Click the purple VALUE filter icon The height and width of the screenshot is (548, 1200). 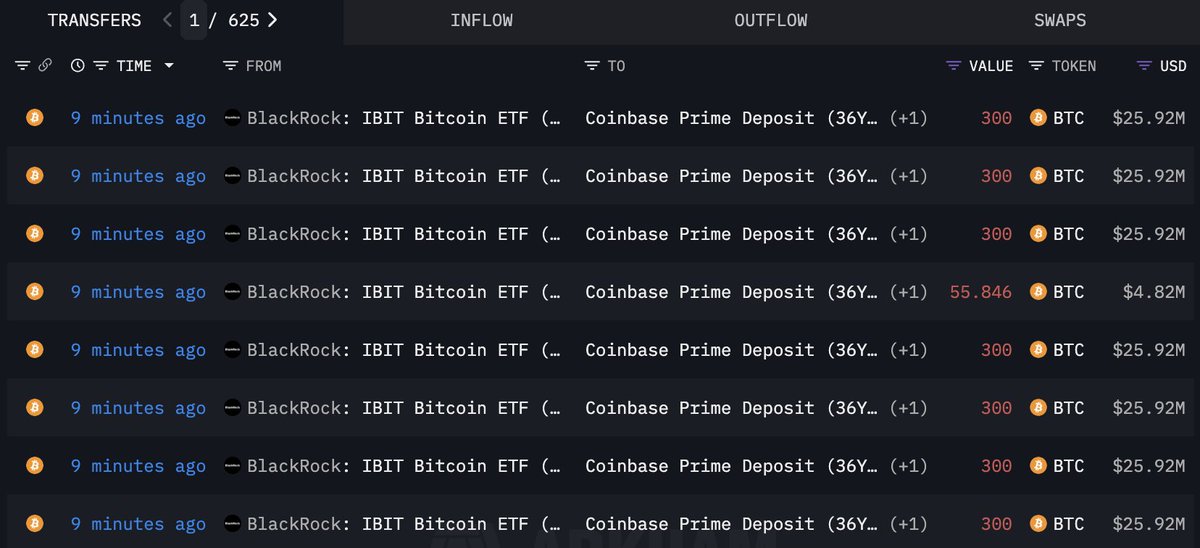click(x=954, y=66)
